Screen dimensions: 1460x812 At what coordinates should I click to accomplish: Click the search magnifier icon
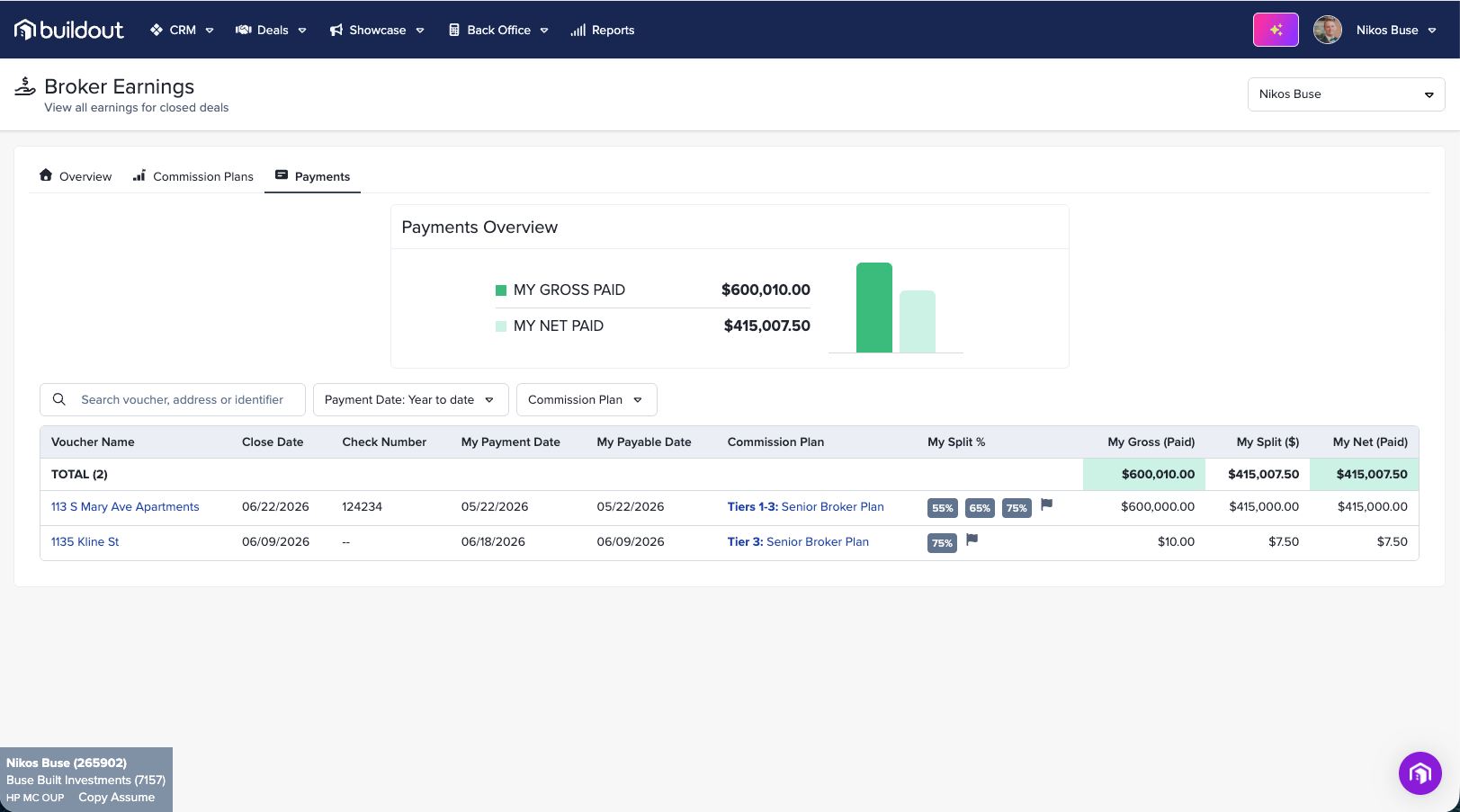59,399
